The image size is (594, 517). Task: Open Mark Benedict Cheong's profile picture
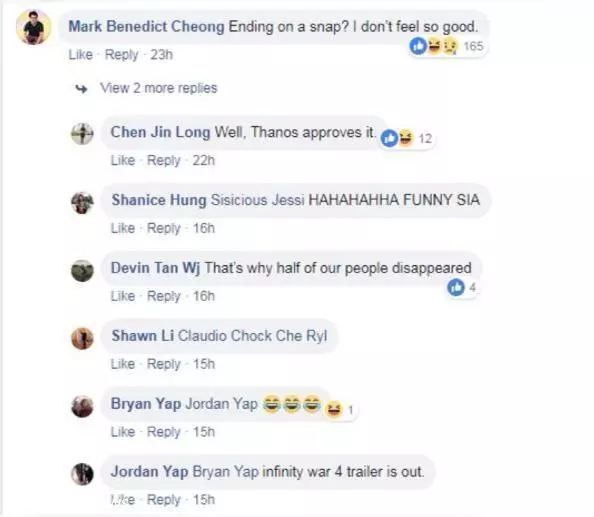click(34, 27)
